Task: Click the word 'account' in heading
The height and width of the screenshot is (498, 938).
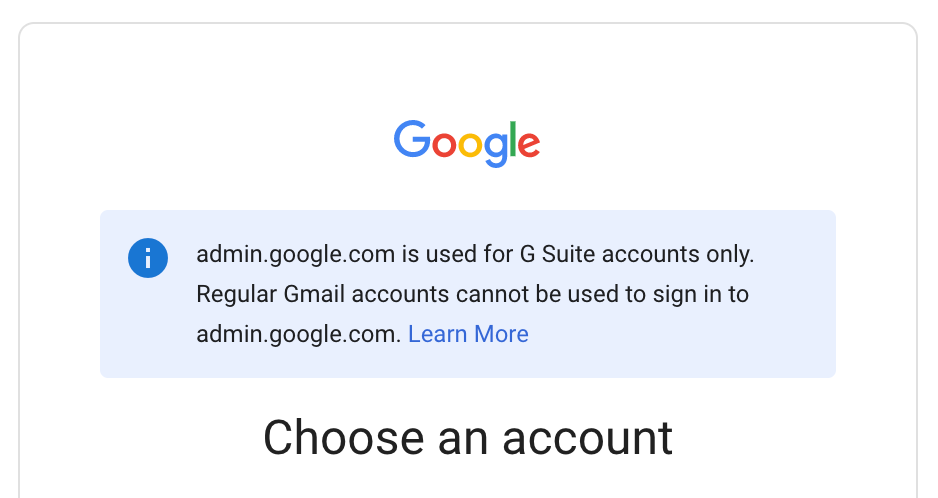Action: (x=587, y=438)
